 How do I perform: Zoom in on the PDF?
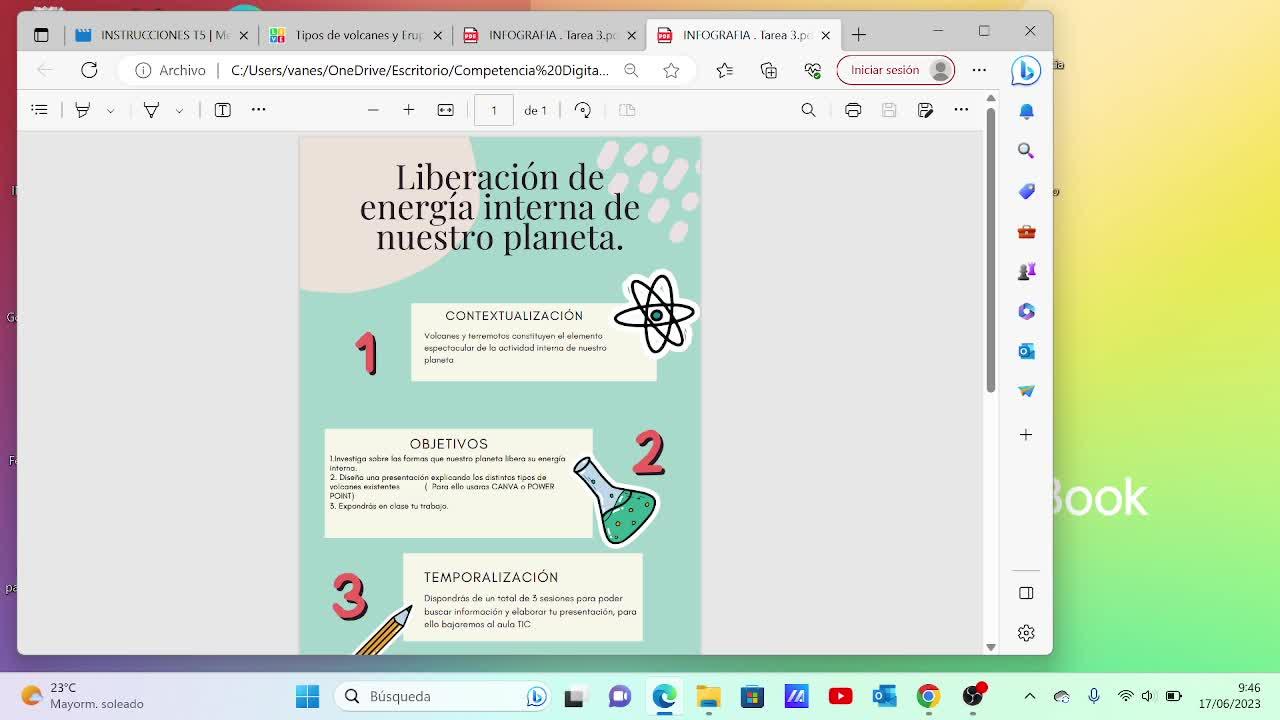click(x=409, y=110)
